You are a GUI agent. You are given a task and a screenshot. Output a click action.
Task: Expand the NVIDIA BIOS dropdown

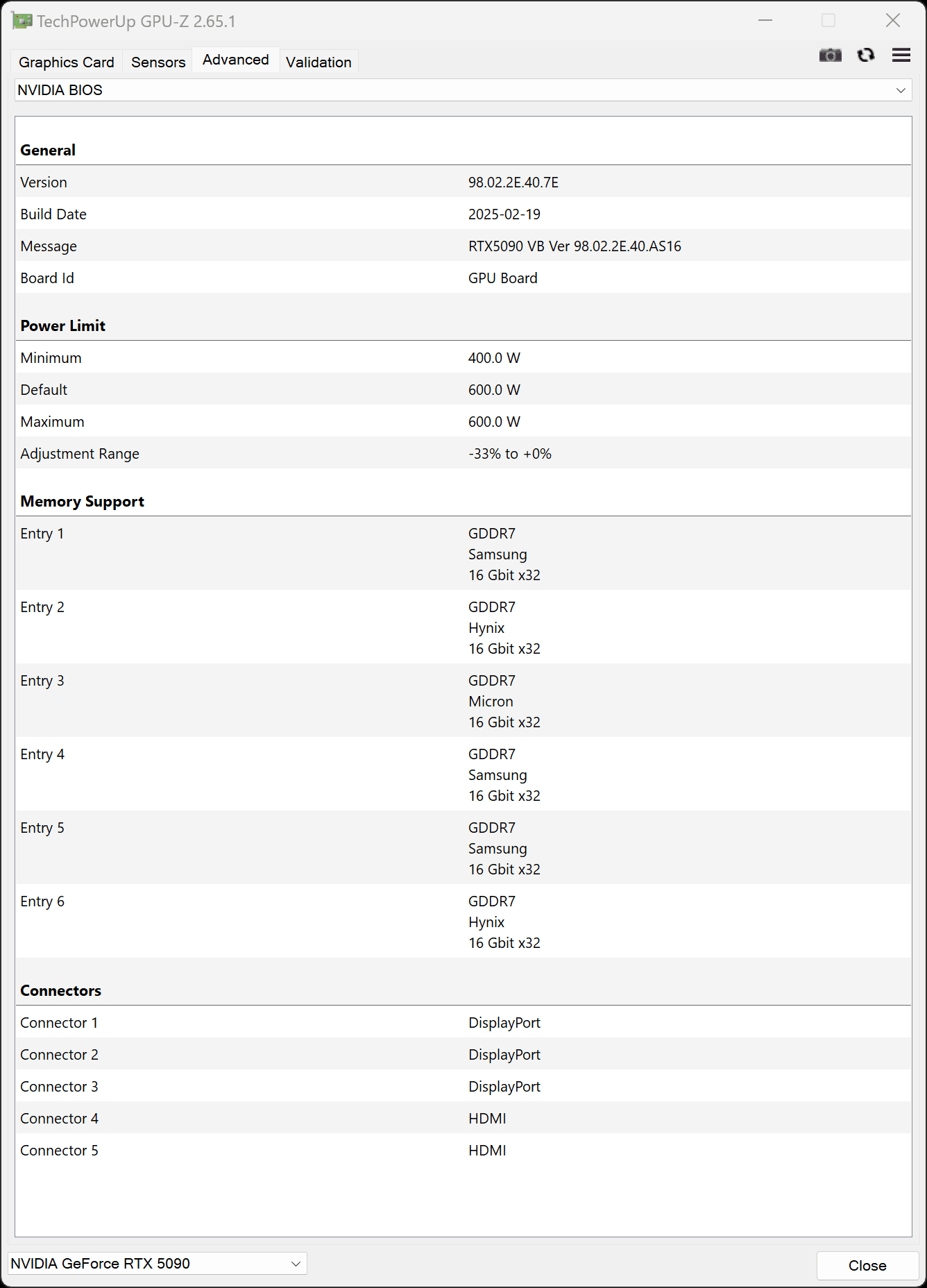click(463, 90)
